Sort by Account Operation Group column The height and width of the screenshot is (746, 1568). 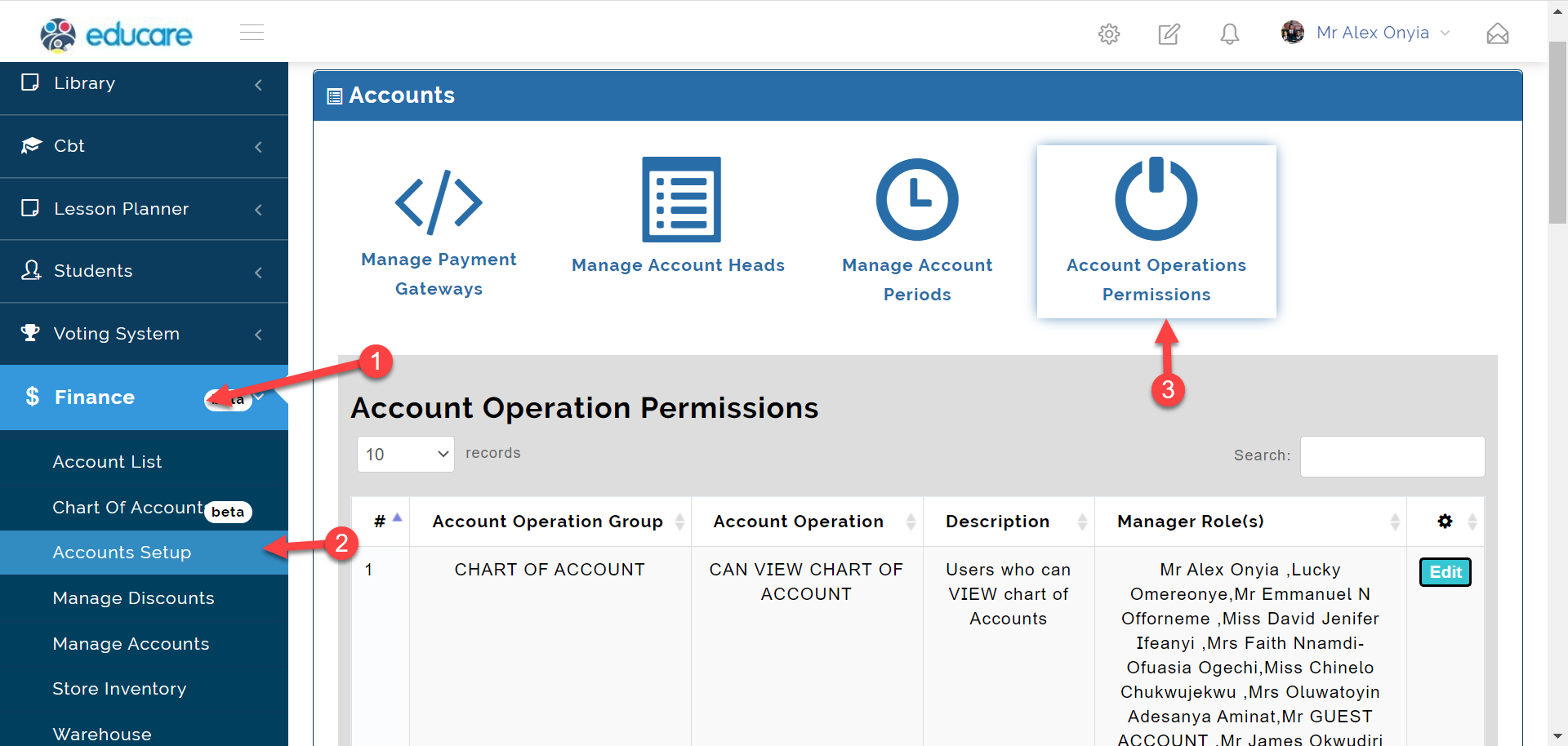point(550,522)
